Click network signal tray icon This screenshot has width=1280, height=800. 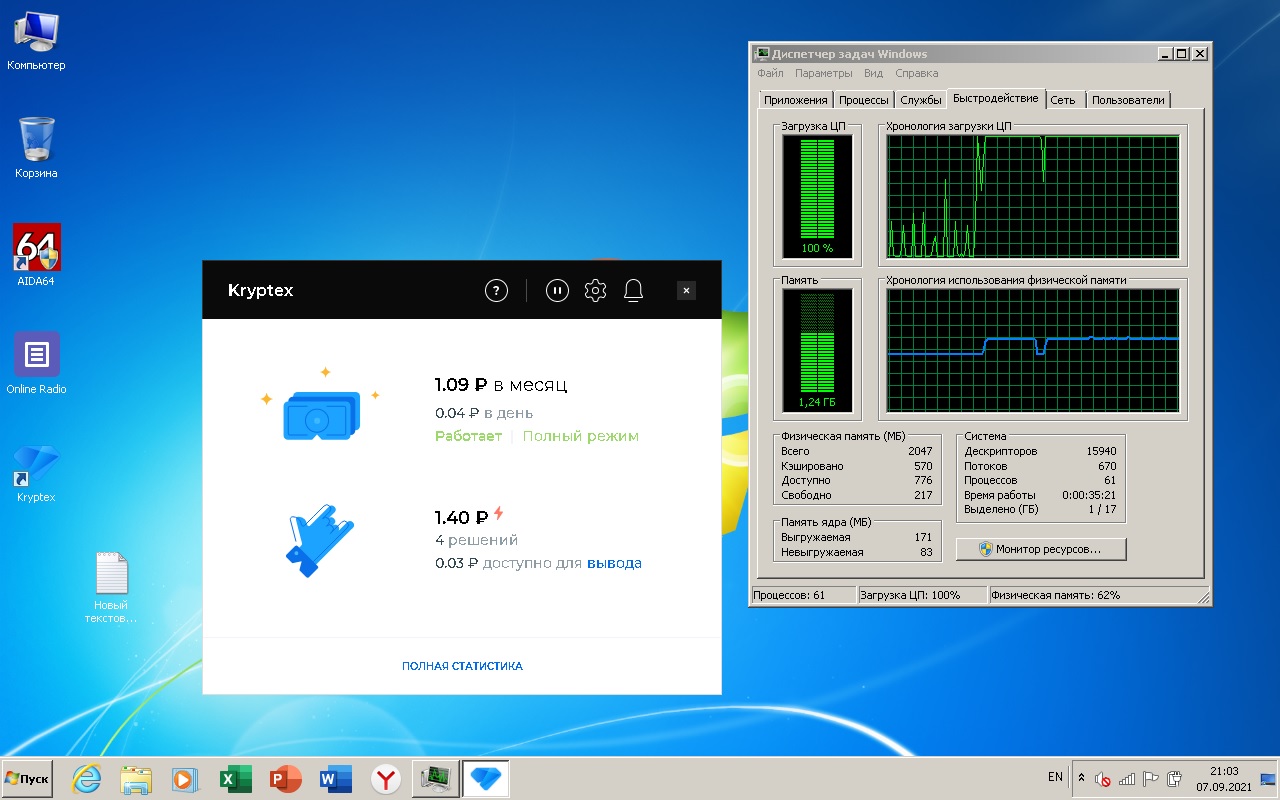(x=1127, y=778)
